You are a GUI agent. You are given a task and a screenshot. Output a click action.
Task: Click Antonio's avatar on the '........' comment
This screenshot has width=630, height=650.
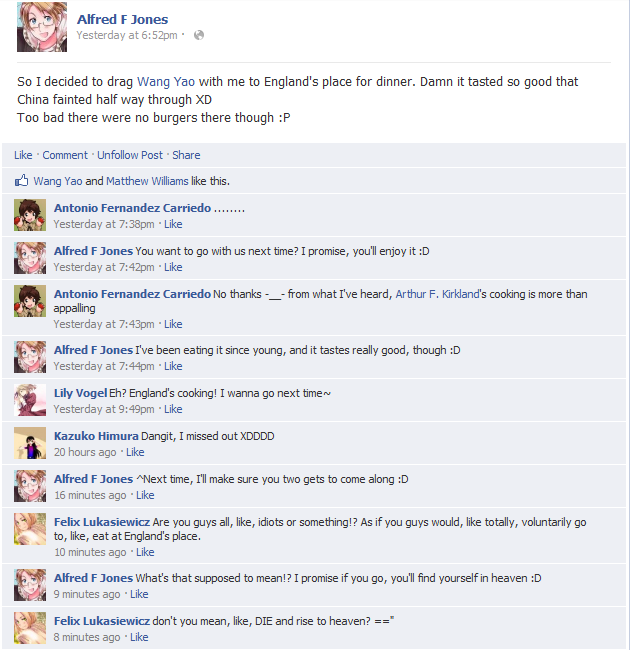point(30,215)
